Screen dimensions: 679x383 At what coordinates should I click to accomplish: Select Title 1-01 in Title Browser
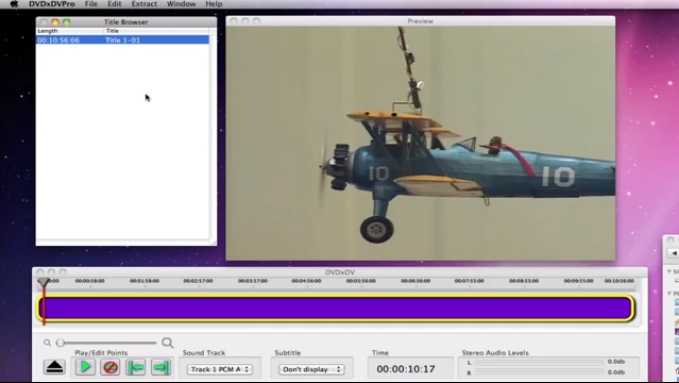(x=123, y=40)
